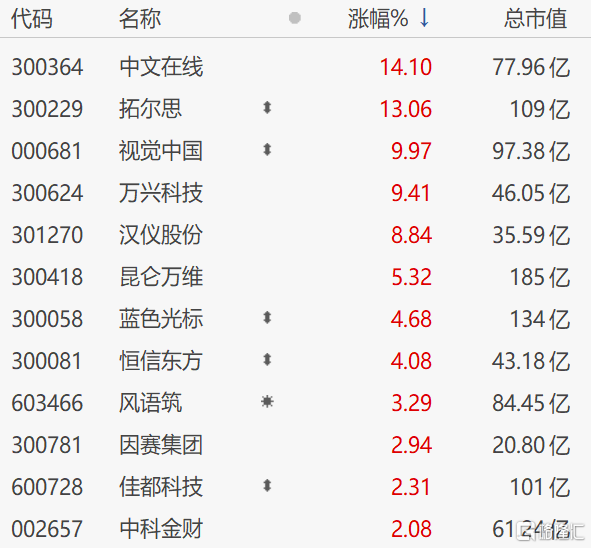Click stock code 603466
Image resolution: width=591 pixels, height=548 pixels.
(x=47, y=403)
